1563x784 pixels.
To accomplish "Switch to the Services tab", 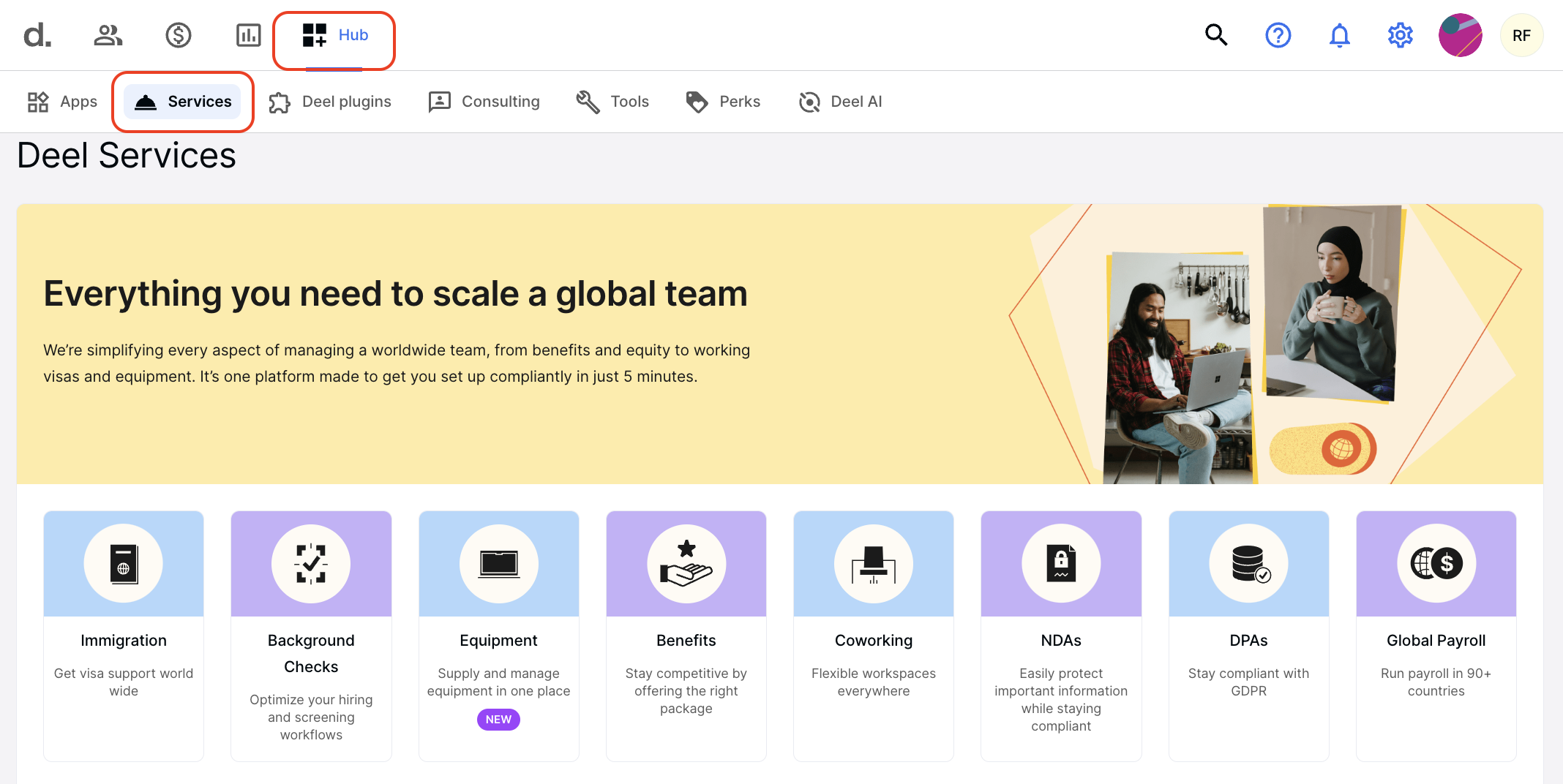I will [183, 102].
